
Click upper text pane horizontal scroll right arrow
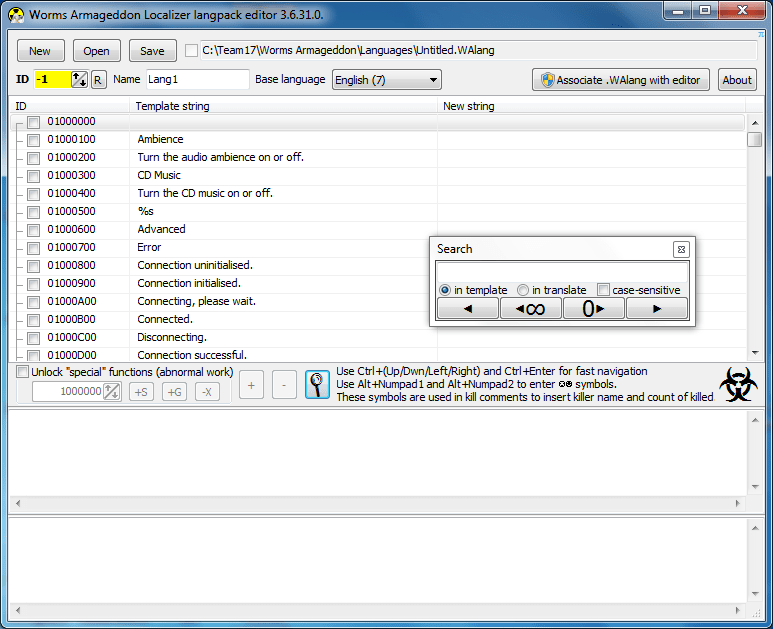point(738,503)
